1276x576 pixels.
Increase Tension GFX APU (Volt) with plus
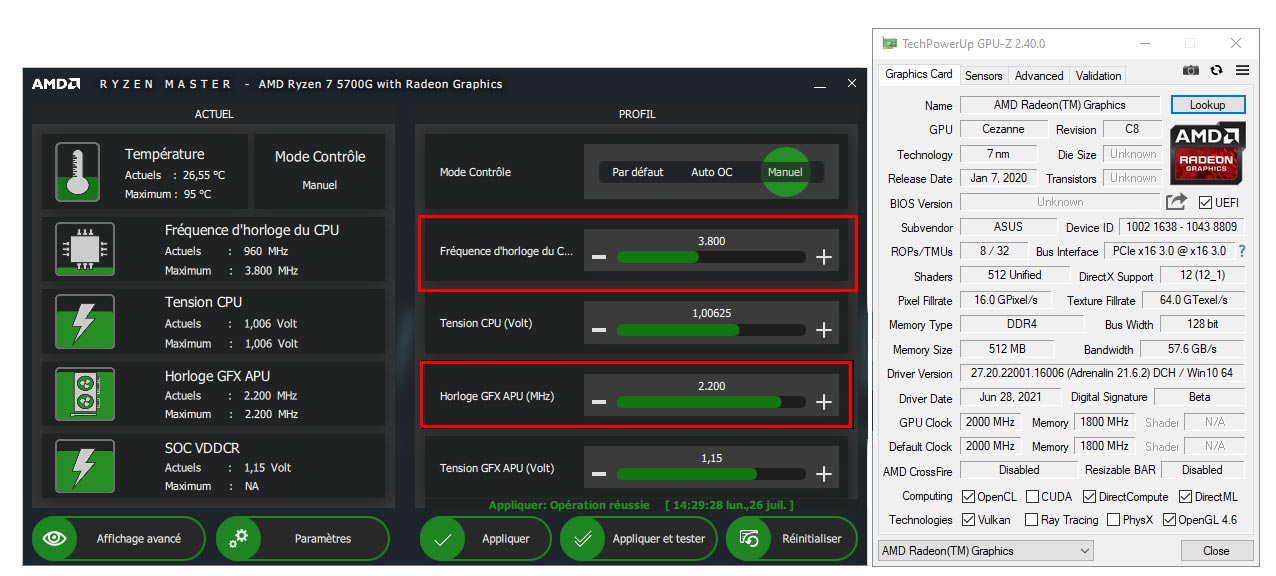[824, 474]
